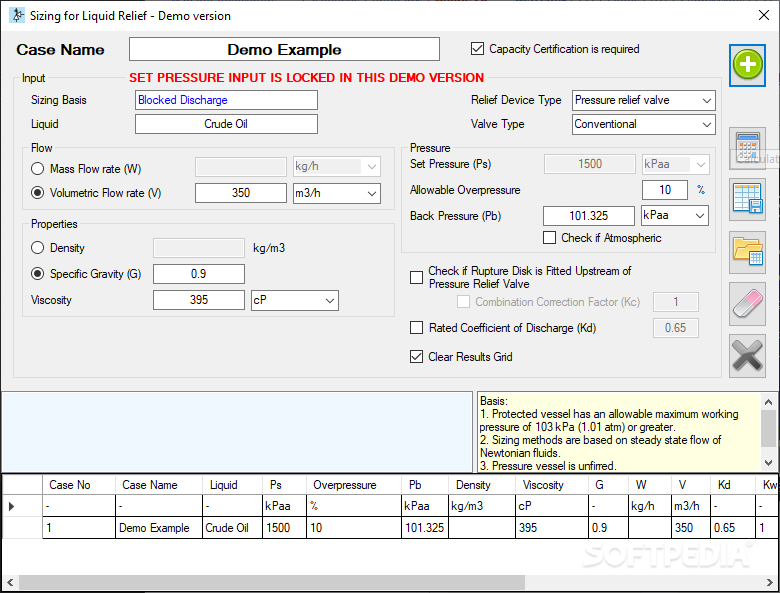Click the Allowable Overpressure 10 field

tap(665, 190)
